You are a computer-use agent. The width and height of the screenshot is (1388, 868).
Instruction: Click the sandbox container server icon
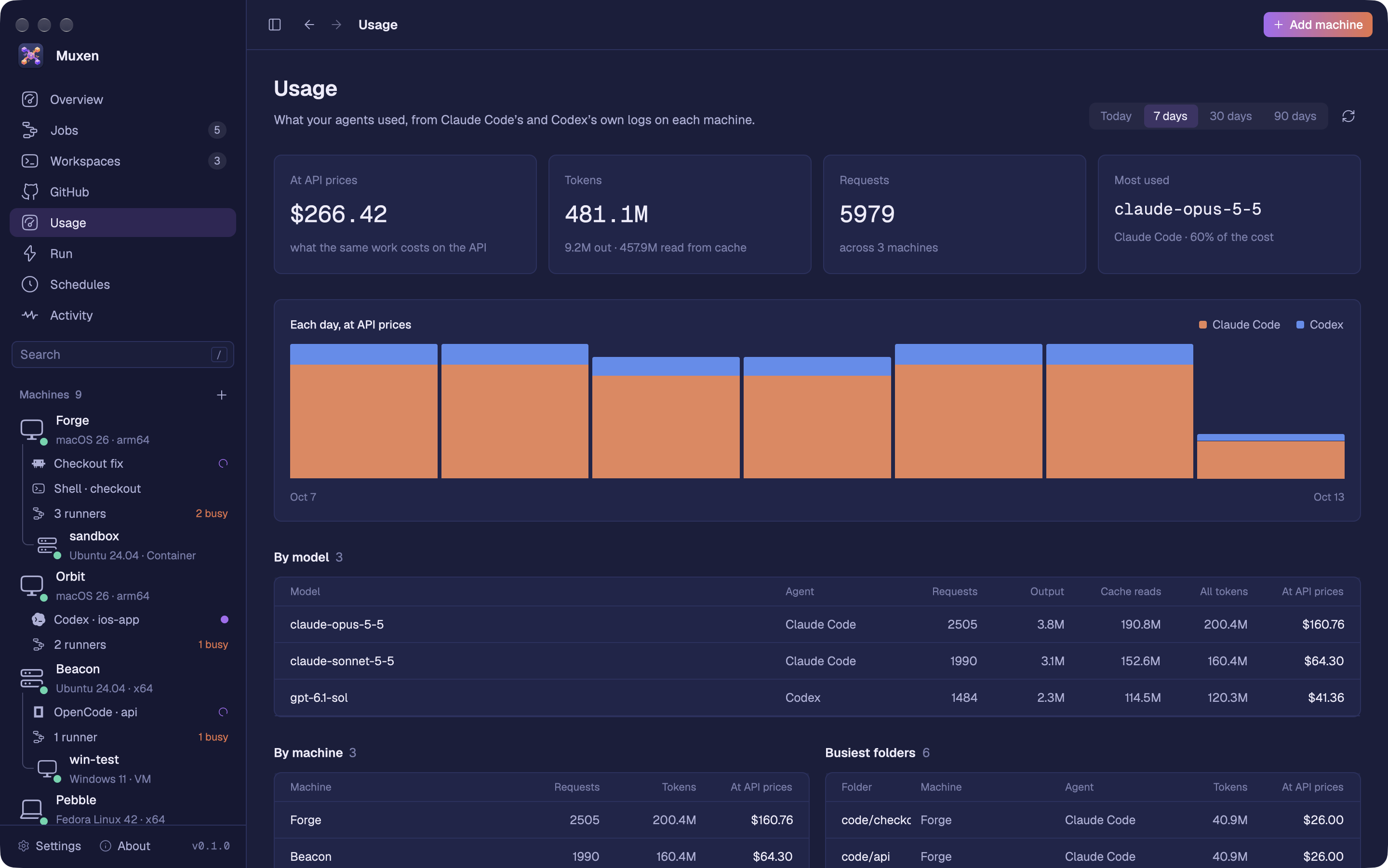(47, 545)
